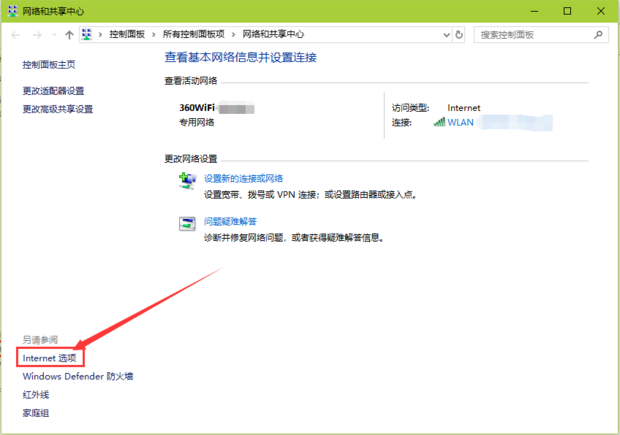Open 更改高级共享设置 link
Screen dimensions: 620x435
(58, 109)
